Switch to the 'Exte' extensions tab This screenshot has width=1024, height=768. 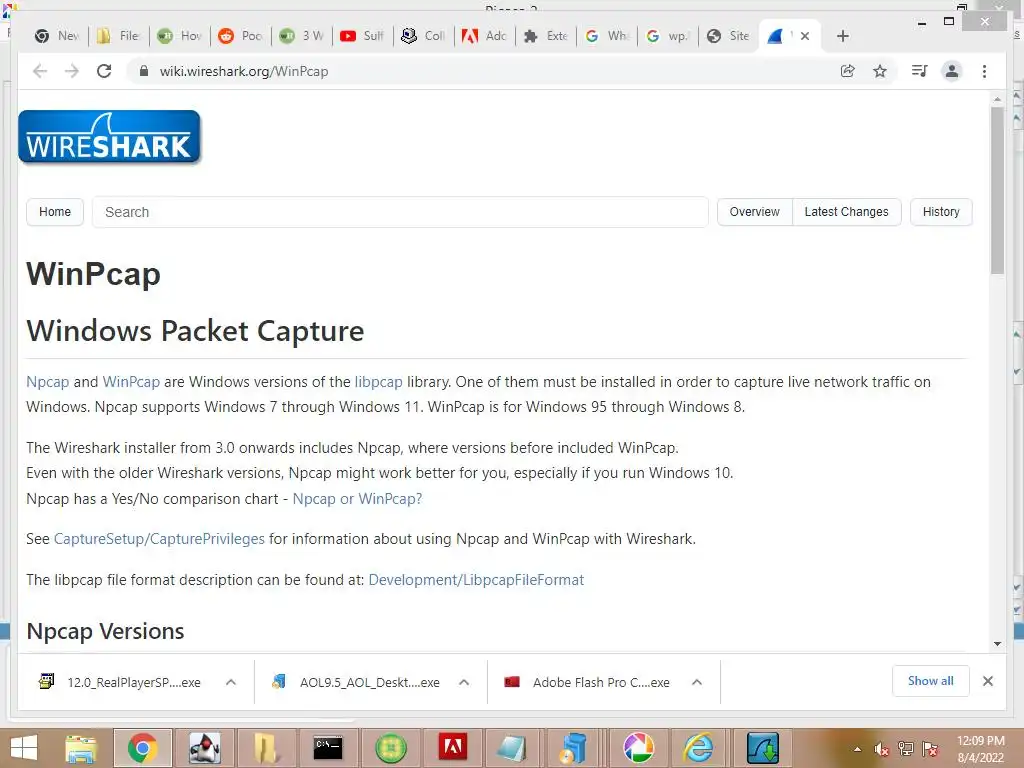(546, 36)
